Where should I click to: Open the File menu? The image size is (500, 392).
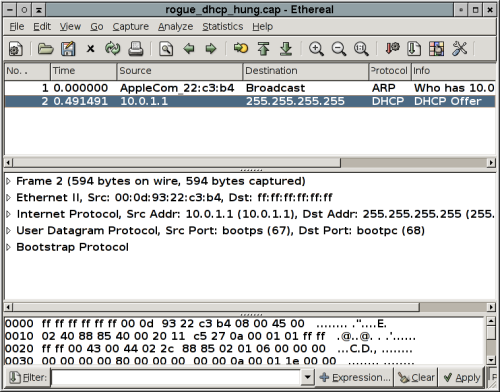point(17,26)
